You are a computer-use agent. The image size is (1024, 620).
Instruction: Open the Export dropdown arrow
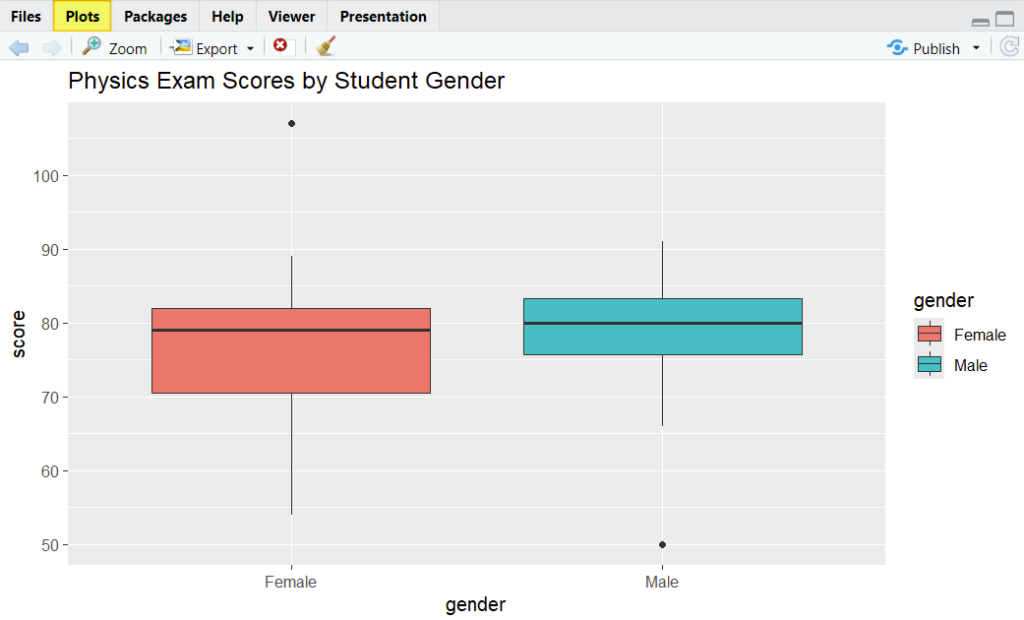pos(249,46)
